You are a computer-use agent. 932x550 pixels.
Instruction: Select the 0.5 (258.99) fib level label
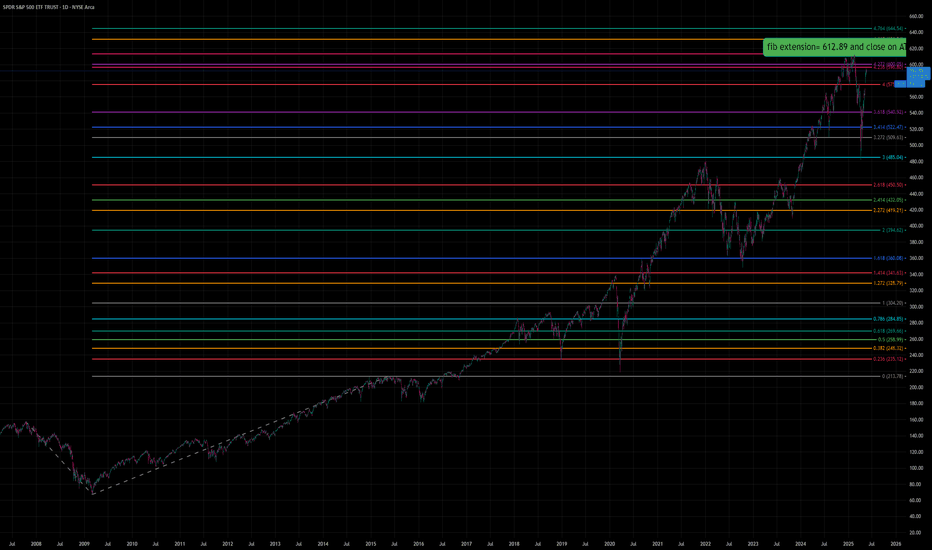[x=892, y=340]
